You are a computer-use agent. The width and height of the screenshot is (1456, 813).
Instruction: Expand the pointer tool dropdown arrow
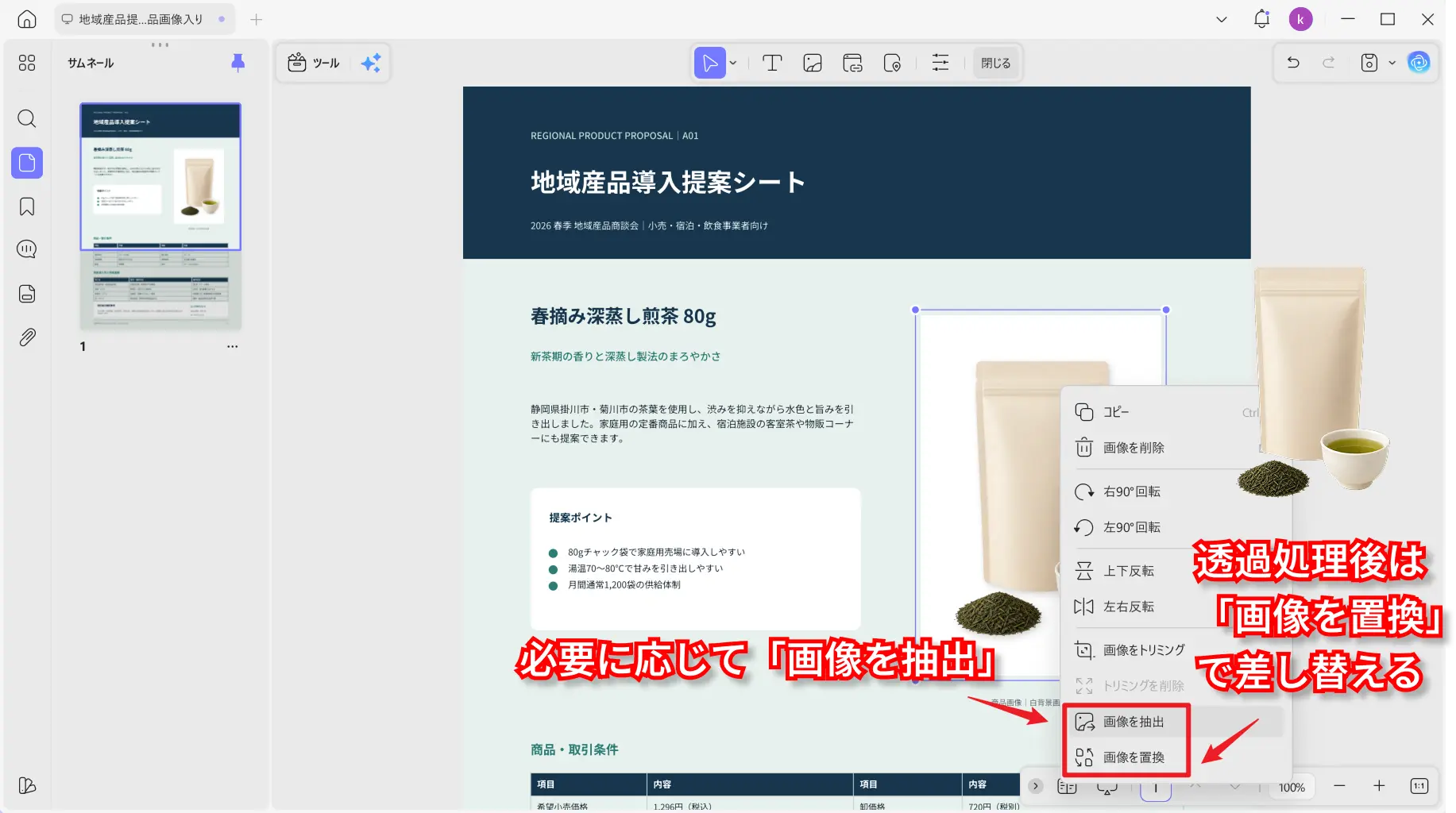(733, 63)
